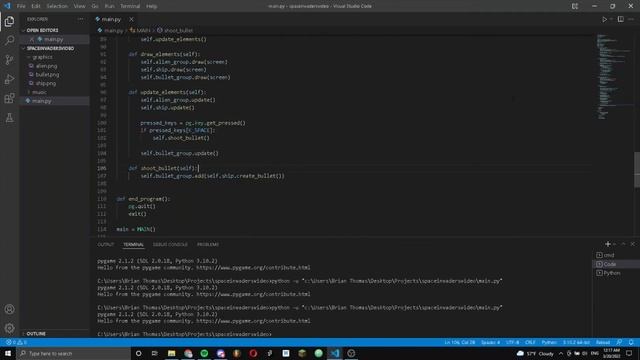Create a new terminal with plus icon
Image resolution: width=640 pixels, height=360 pixels.
(x=608, y=244)
